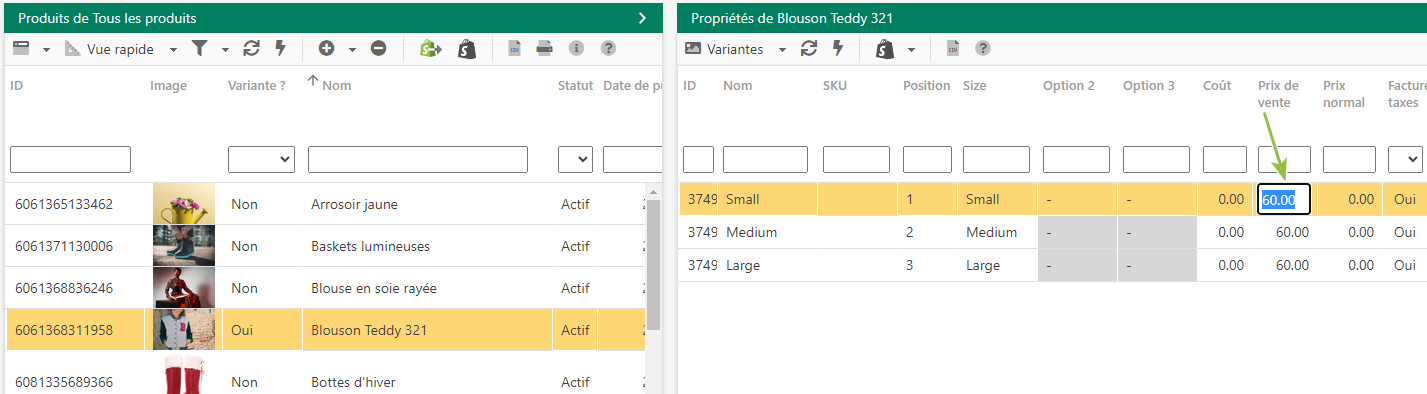Click the filter funnel icon in products toolbar

pos(200,48)
